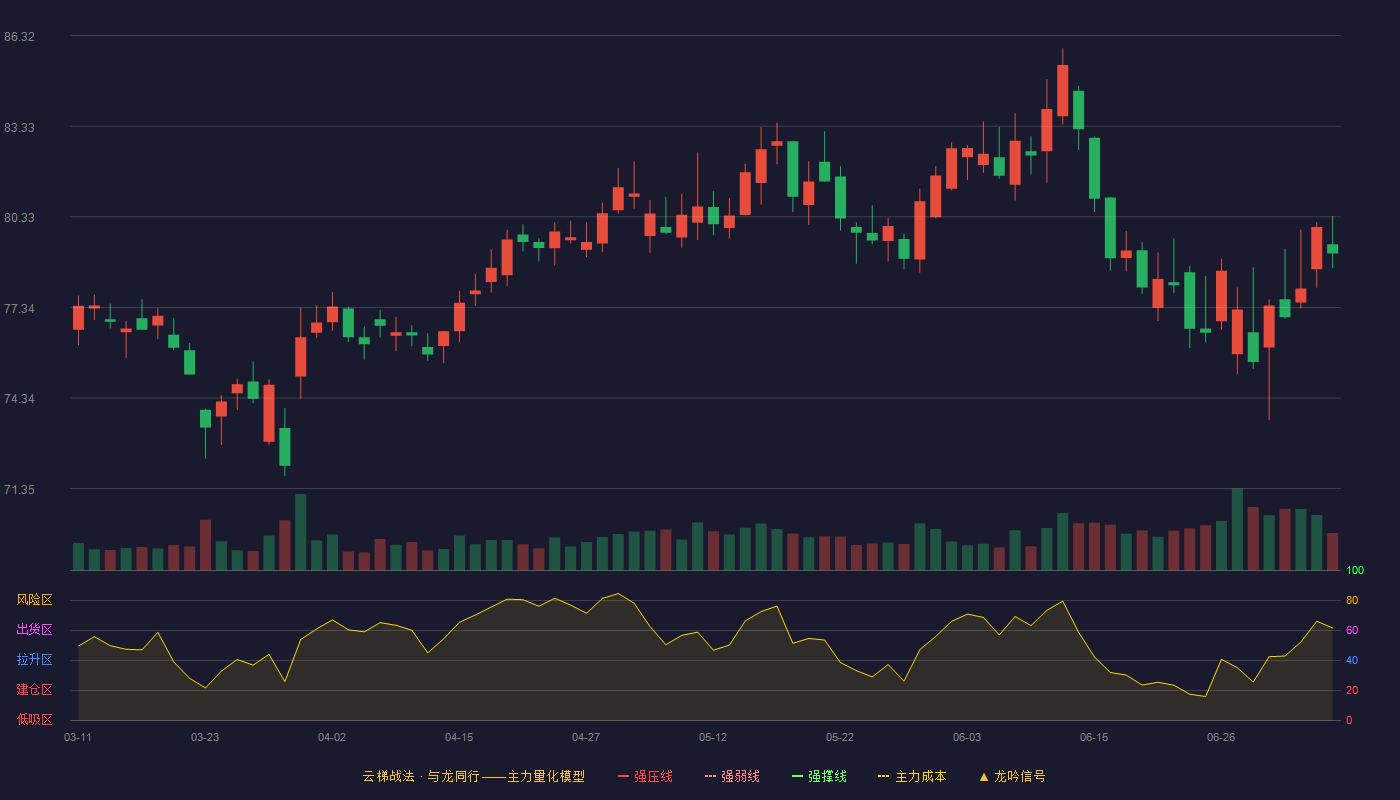This screenshot has height=800, width=1400.
Task: Toggle the 强压线 legend series
Action: [x=645, y=776]
